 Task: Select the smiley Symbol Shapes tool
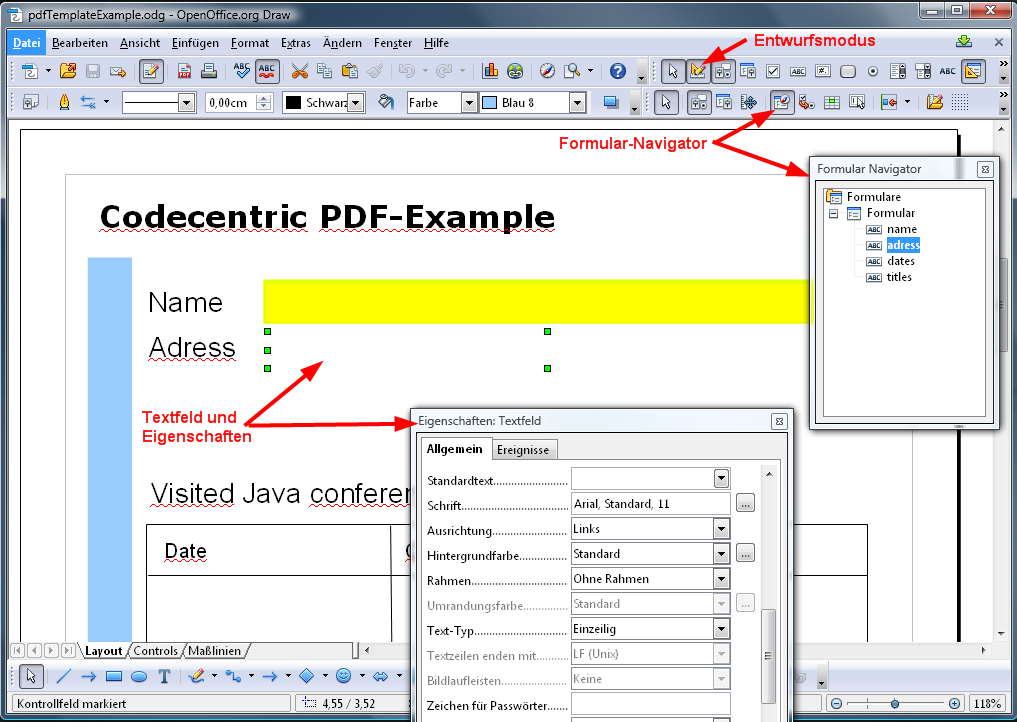click(x=344, y=677)
